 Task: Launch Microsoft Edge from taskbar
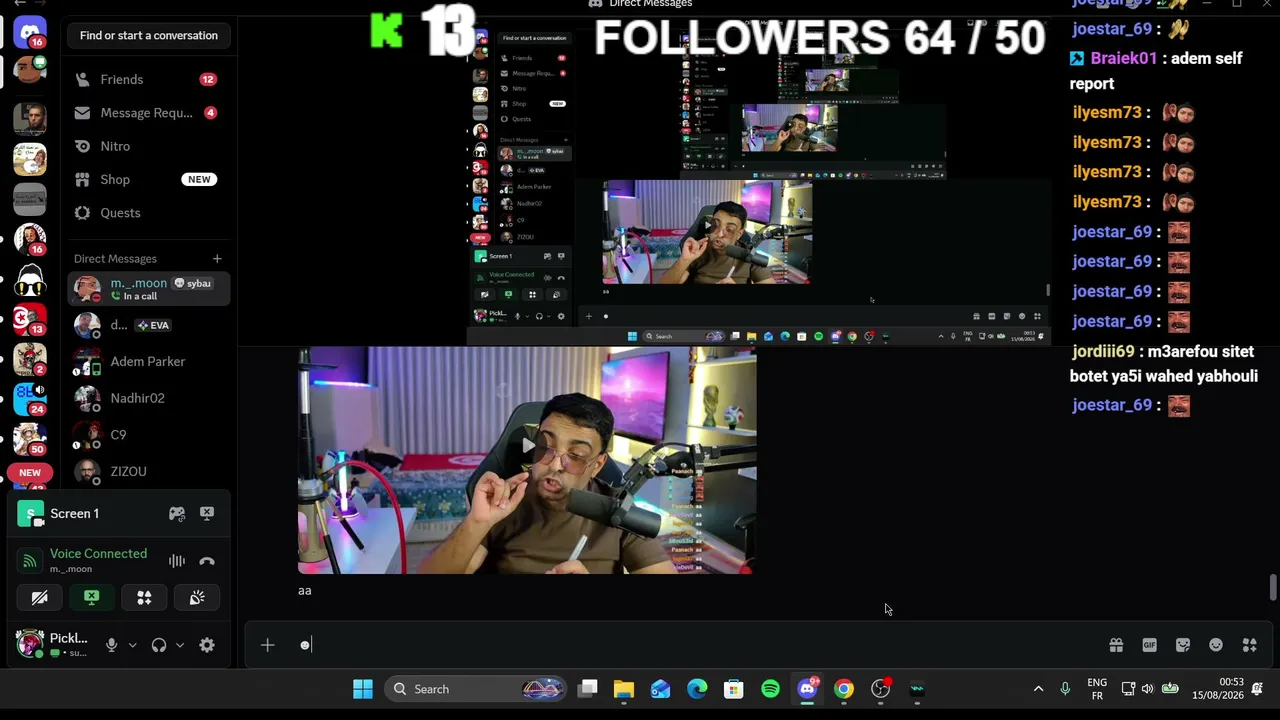coord(697,689)
